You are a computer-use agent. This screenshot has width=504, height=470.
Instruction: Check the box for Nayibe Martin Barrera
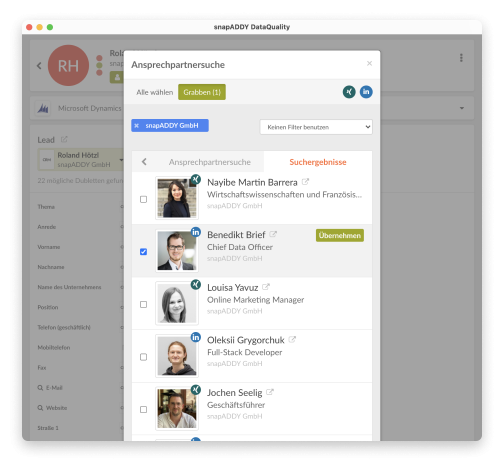(143, 199)
